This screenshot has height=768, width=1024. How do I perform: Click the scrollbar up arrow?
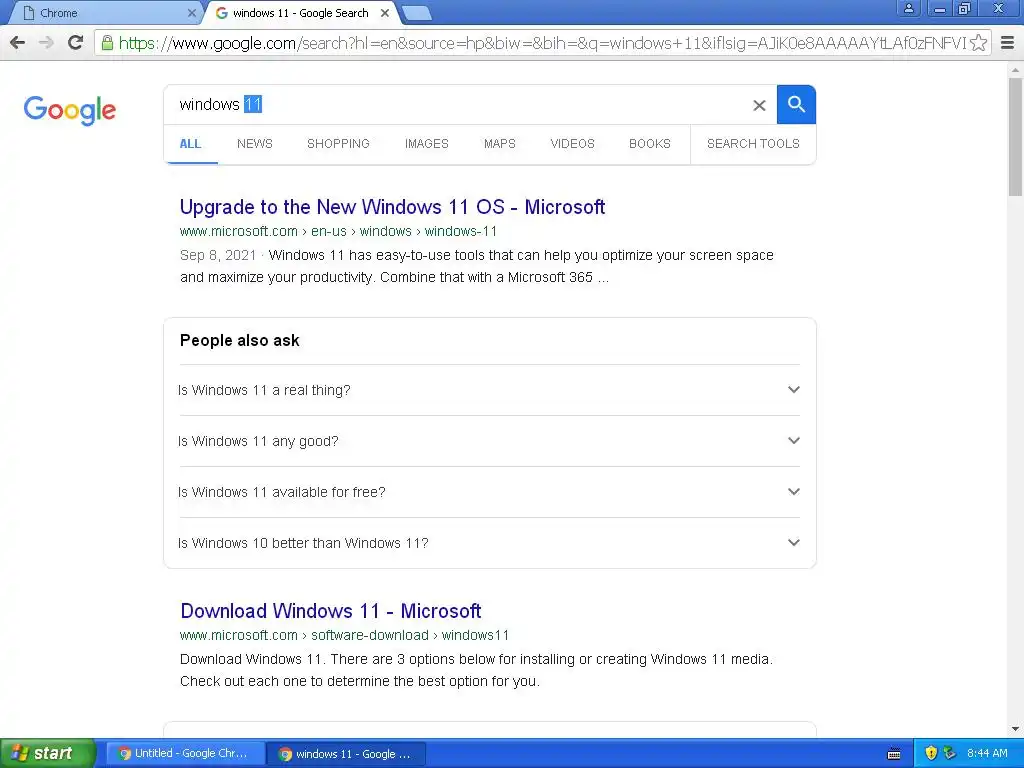1016,69
